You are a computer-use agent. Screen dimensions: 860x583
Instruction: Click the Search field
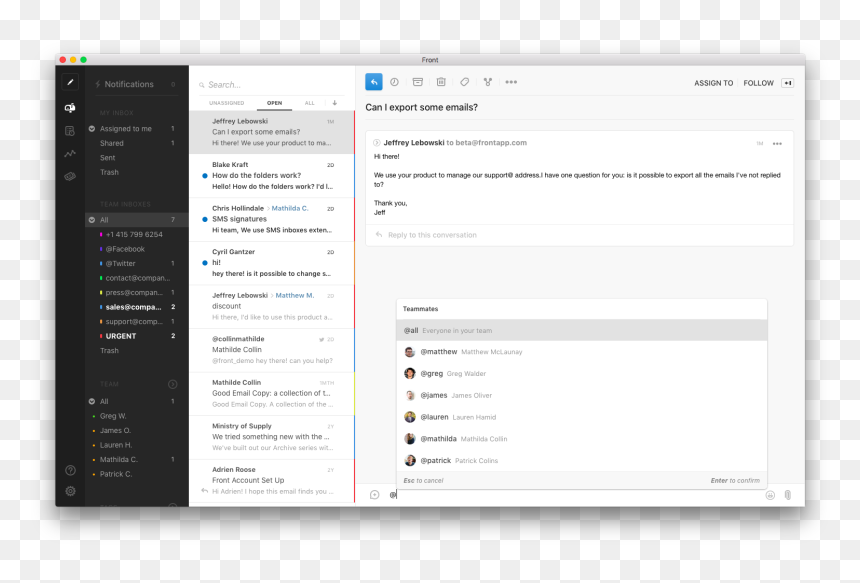click(x=271, y=85)
